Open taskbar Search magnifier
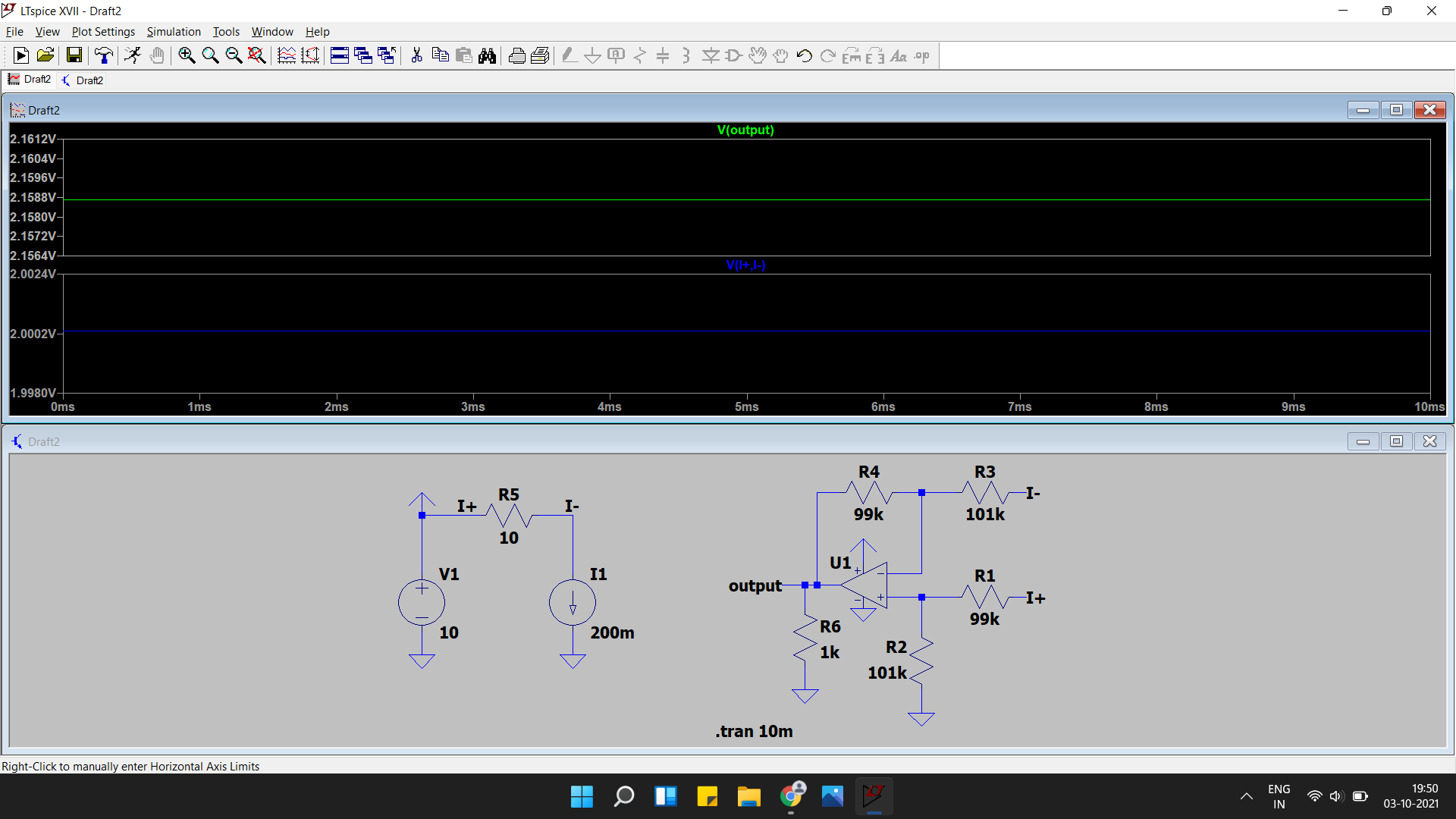 pyautogui.click(x=623, y=796)
